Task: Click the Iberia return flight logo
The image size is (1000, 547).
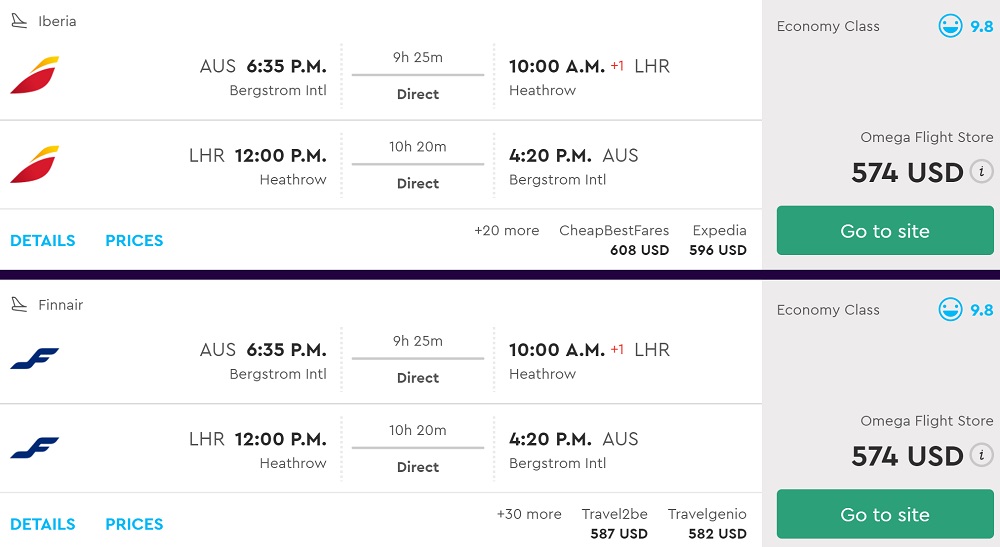Action: coord(34,165)
